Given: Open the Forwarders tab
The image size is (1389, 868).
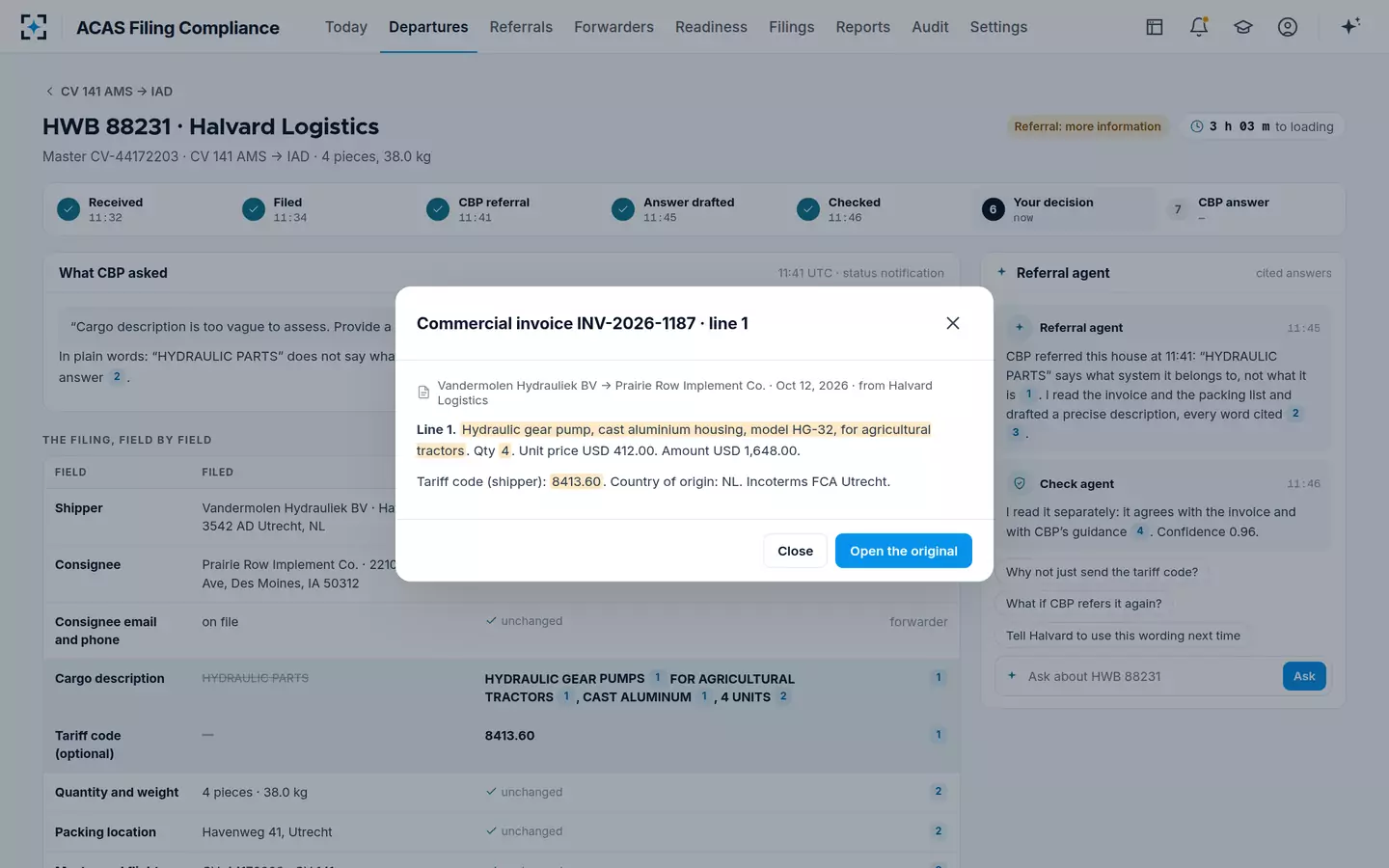Looking at the screenshot, I should [613, 27].
